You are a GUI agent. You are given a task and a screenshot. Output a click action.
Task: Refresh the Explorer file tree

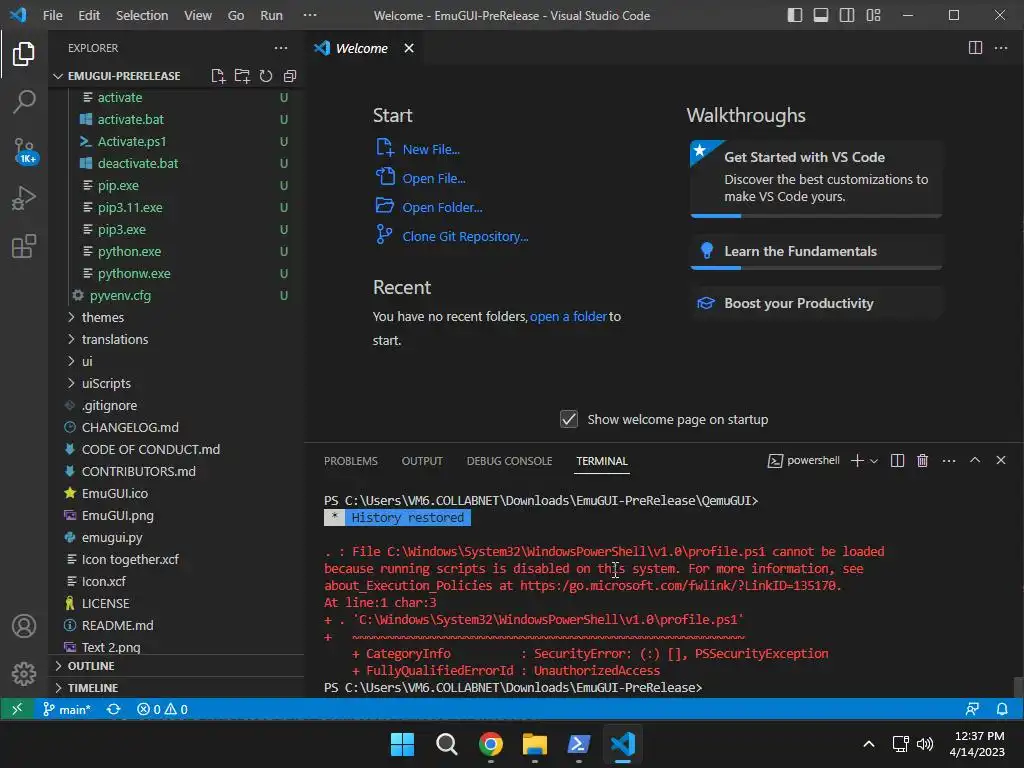click(266, 76)
